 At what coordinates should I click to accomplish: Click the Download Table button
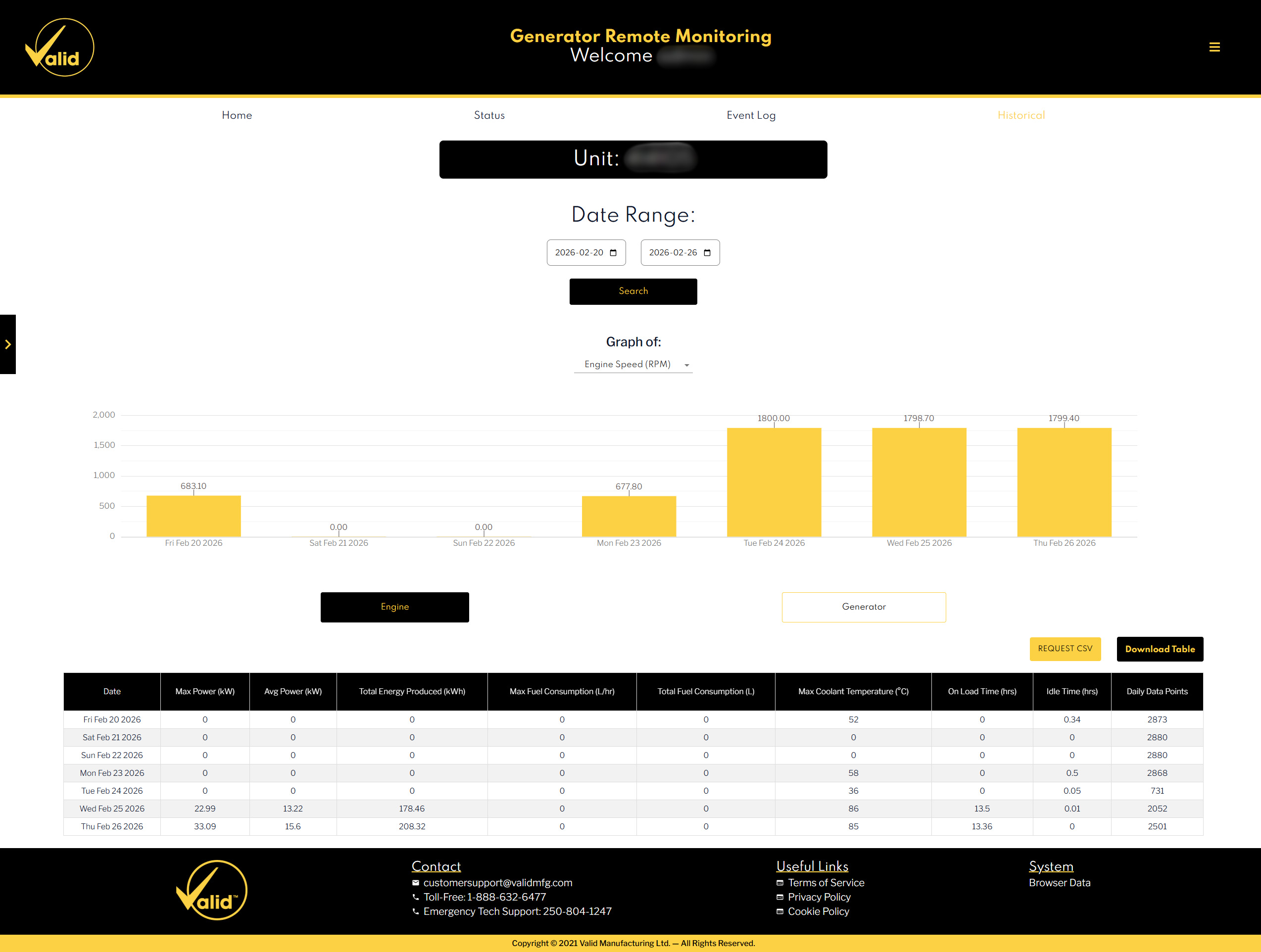pos(1160,649)
